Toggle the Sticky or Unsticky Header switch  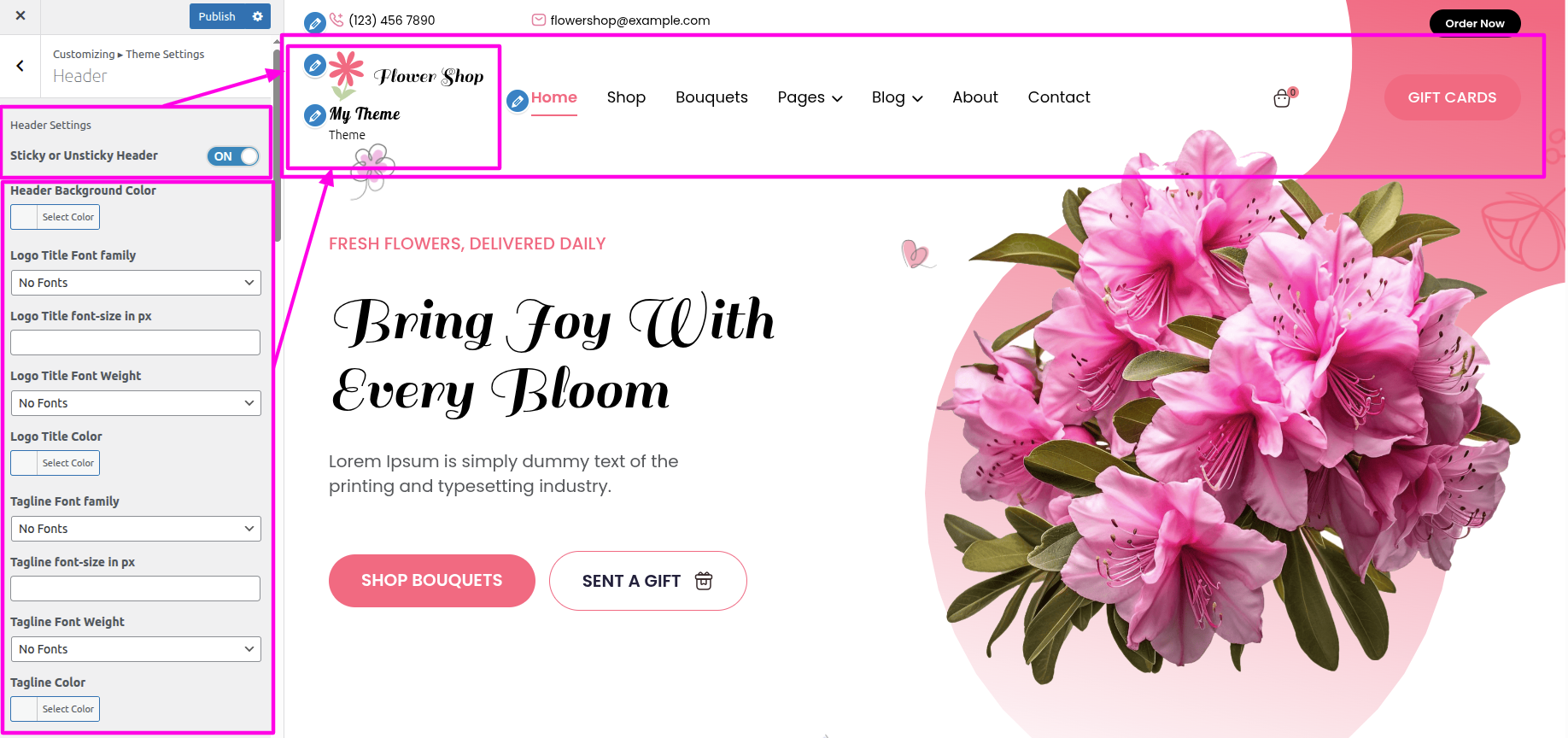click(x=232, y=156)
